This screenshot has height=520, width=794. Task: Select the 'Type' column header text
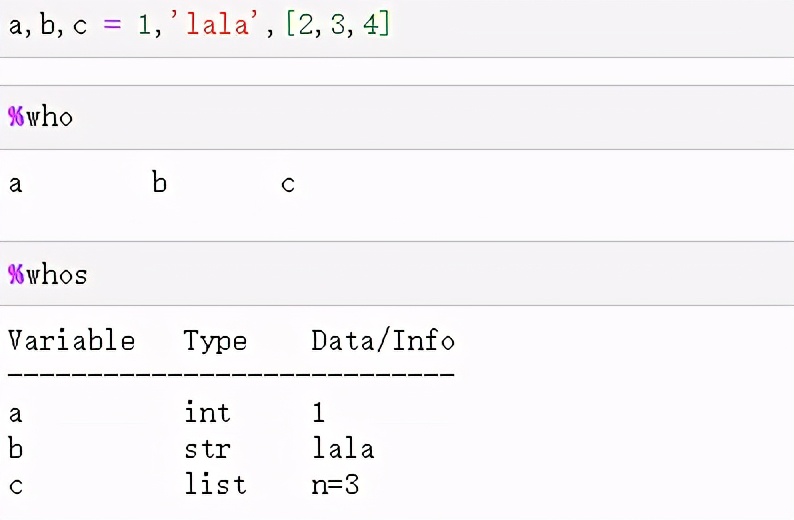point(215,342)
